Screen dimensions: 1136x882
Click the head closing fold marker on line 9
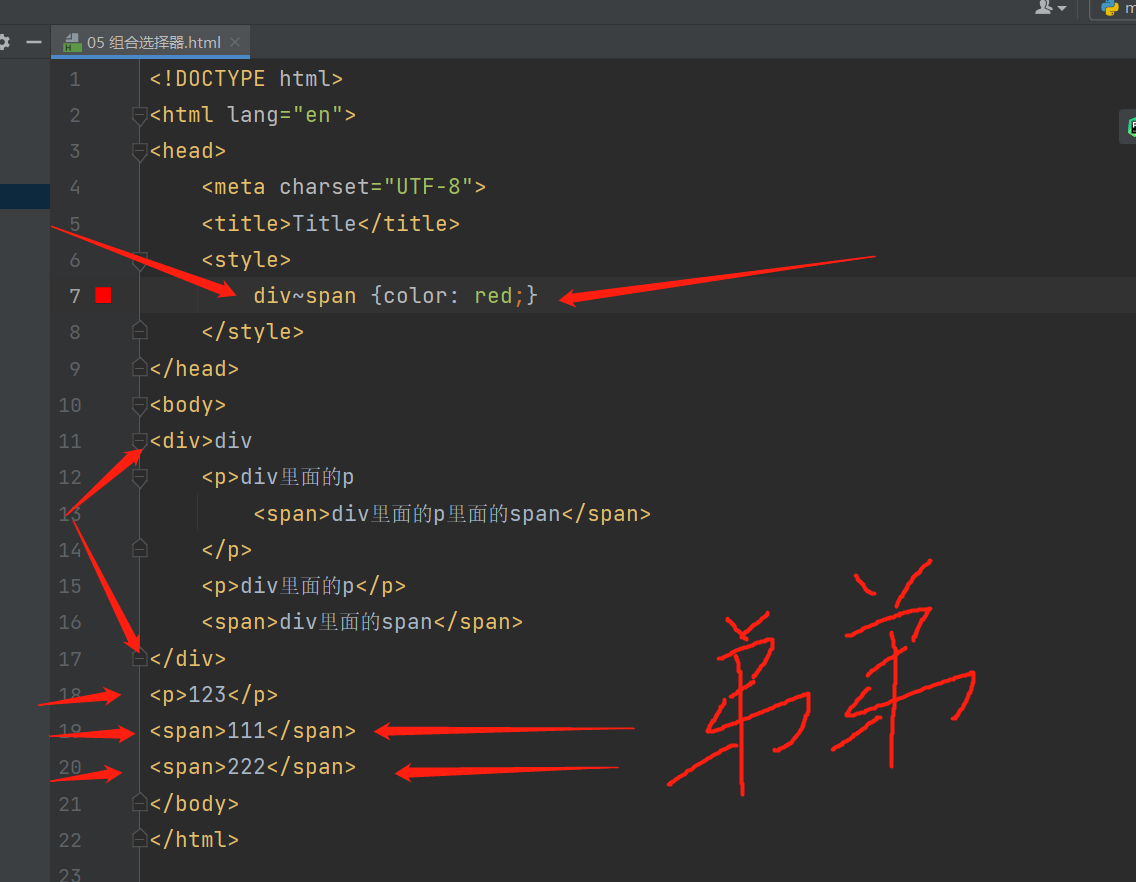tap(140, 368)
